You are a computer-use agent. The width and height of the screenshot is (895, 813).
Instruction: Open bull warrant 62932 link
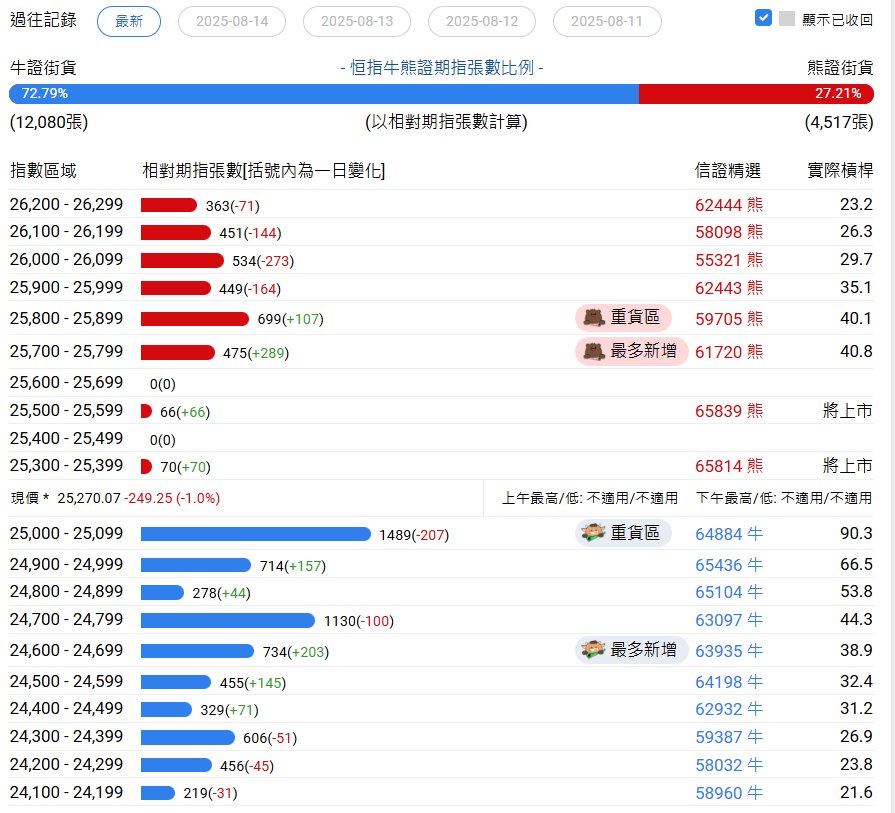(729, 710)
